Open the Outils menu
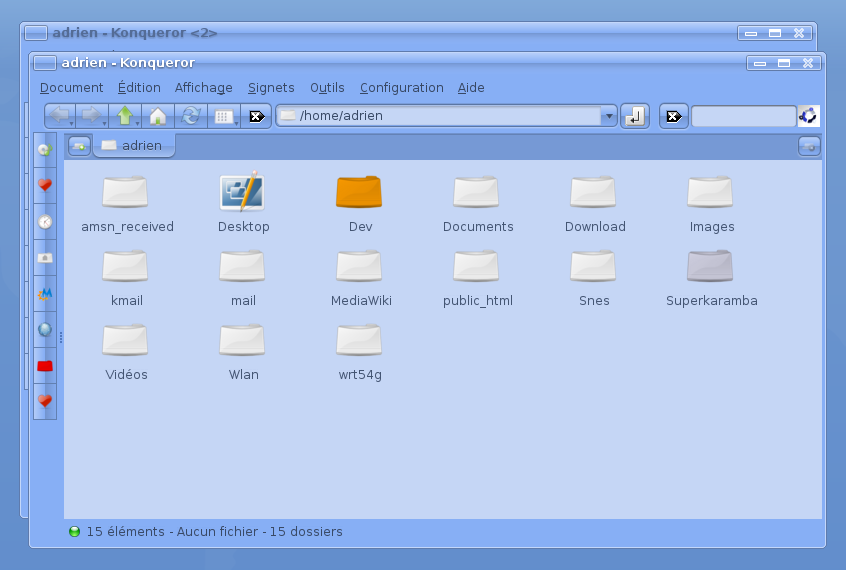846x570 pixels. 327,87
